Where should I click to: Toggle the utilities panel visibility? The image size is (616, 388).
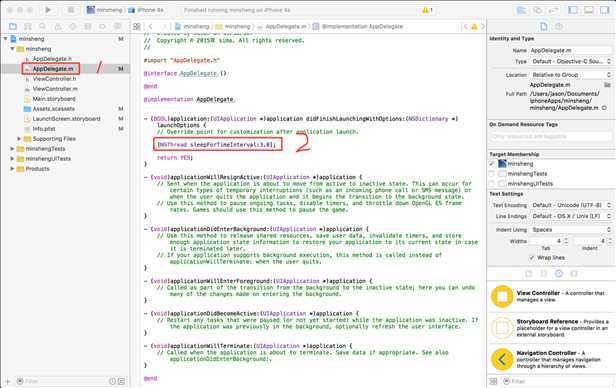click(x=605, y=10)
